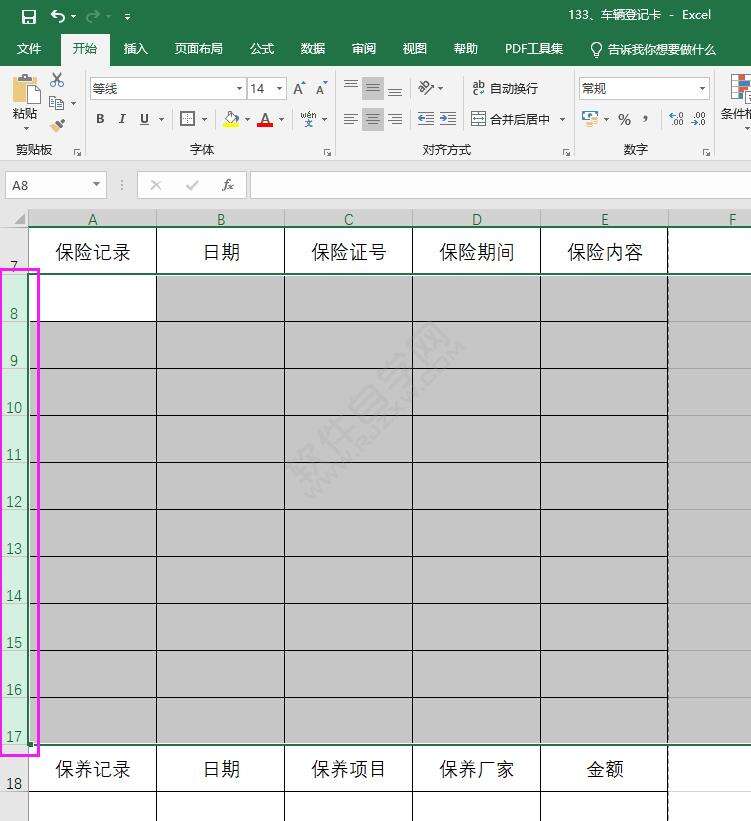The width and height of the screenshot is (751, 821).
Task: Switch to the 公式 ribbon tab
Action: pos(262,49)
